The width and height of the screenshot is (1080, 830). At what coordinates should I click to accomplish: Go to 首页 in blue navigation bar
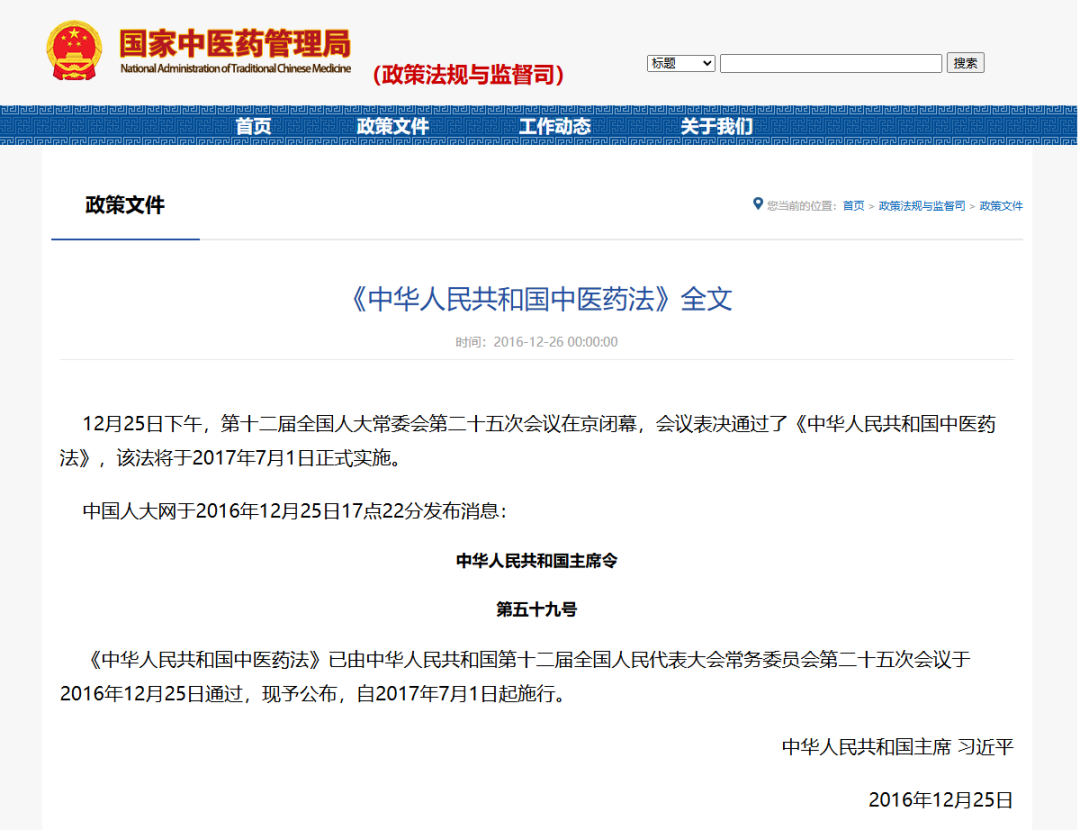click(253, 126)
